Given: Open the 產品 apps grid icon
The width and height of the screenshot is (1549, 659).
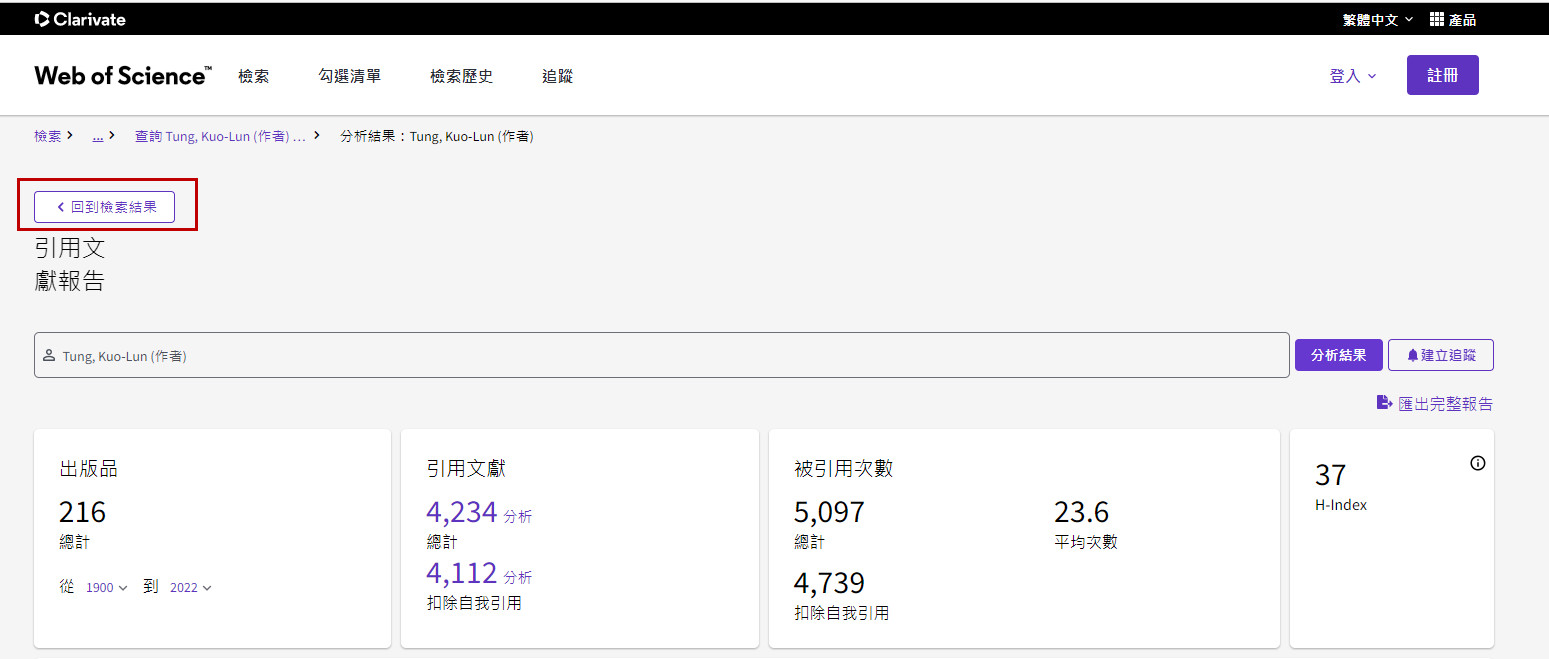Looking at the screenshot, I should tap(1437, 19).
